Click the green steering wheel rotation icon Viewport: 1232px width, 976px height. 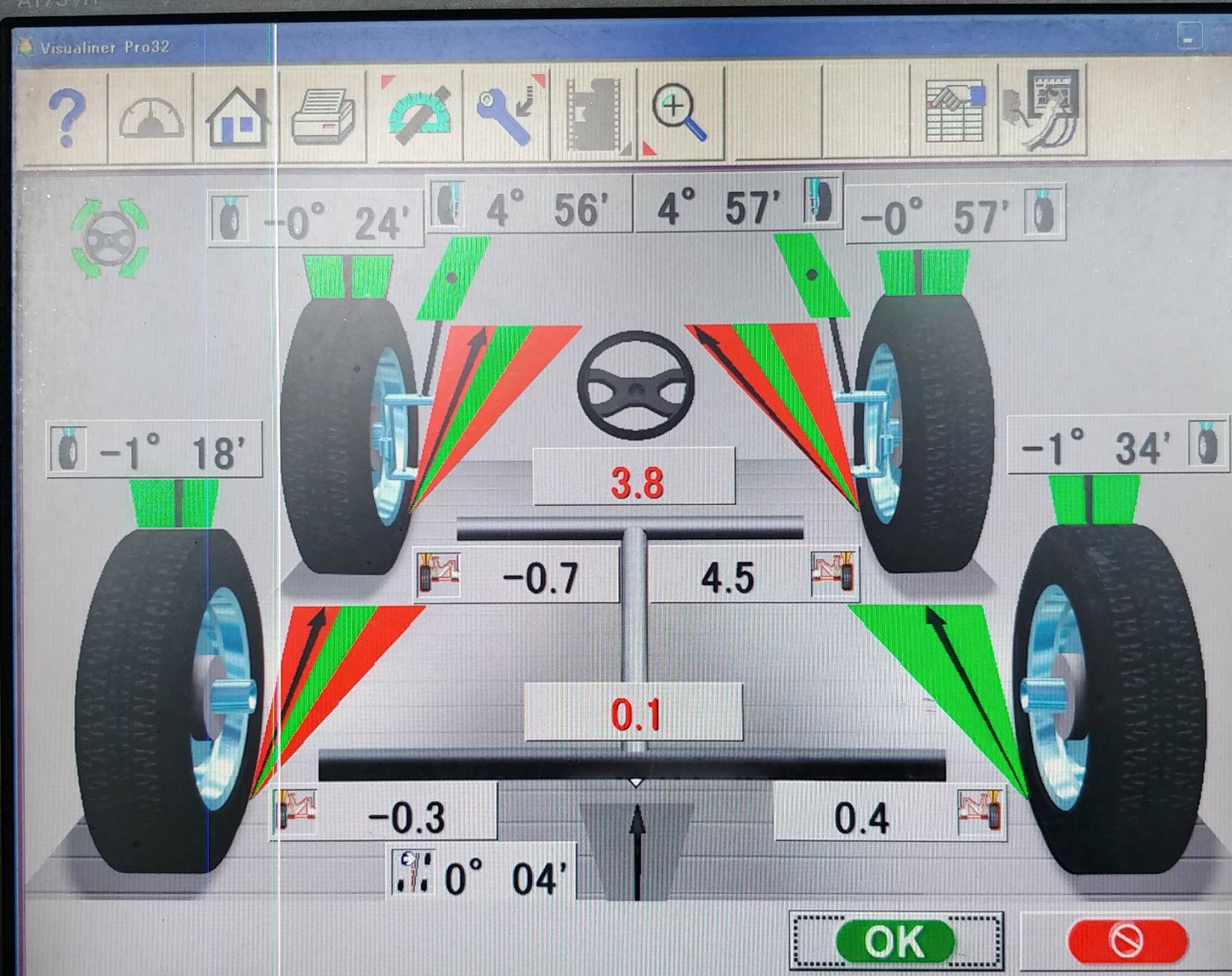(110, 239)
